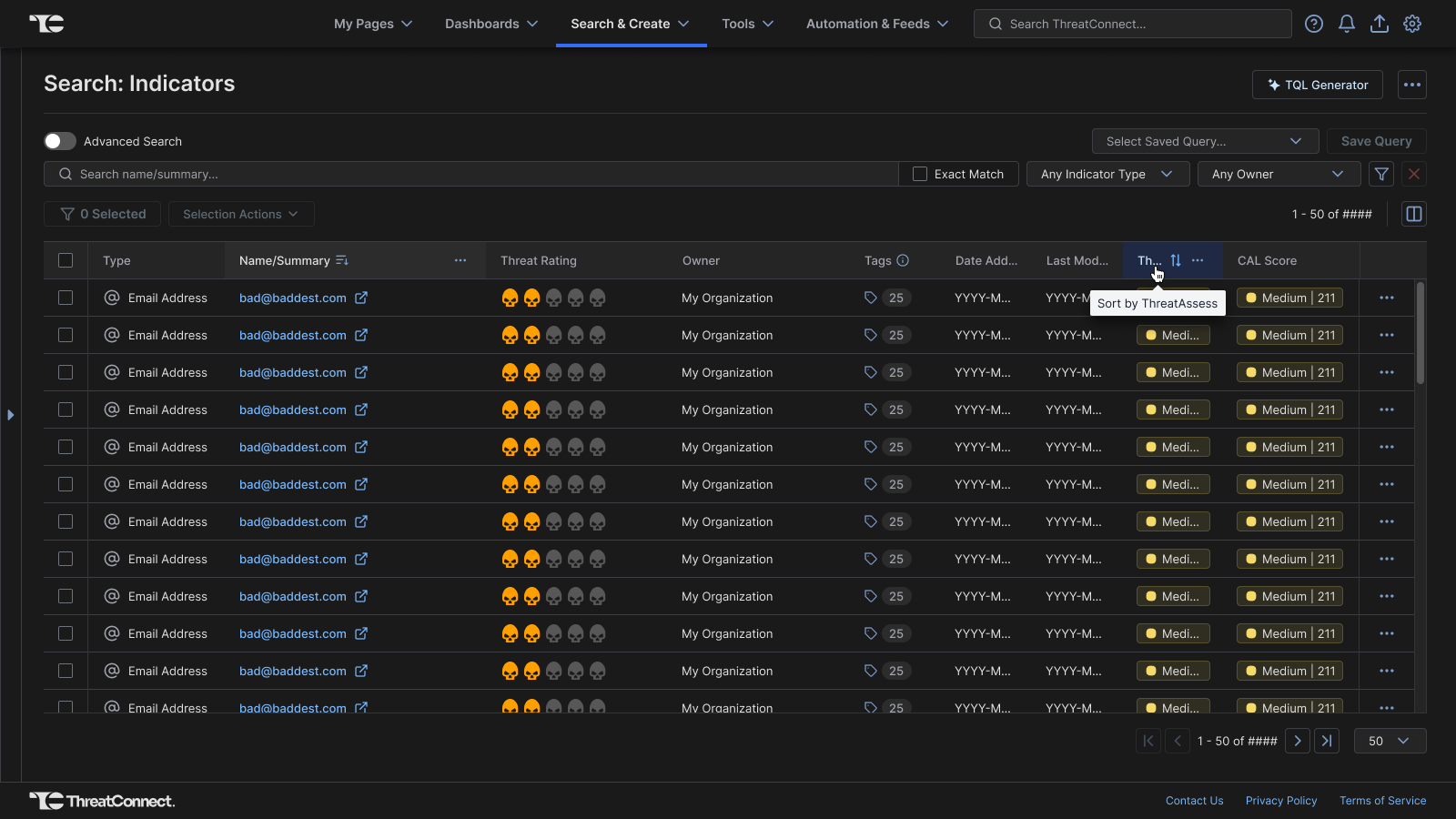Tick the select-all checkbox in table header
The image size is (1456, 819).
tap(66, 260)
